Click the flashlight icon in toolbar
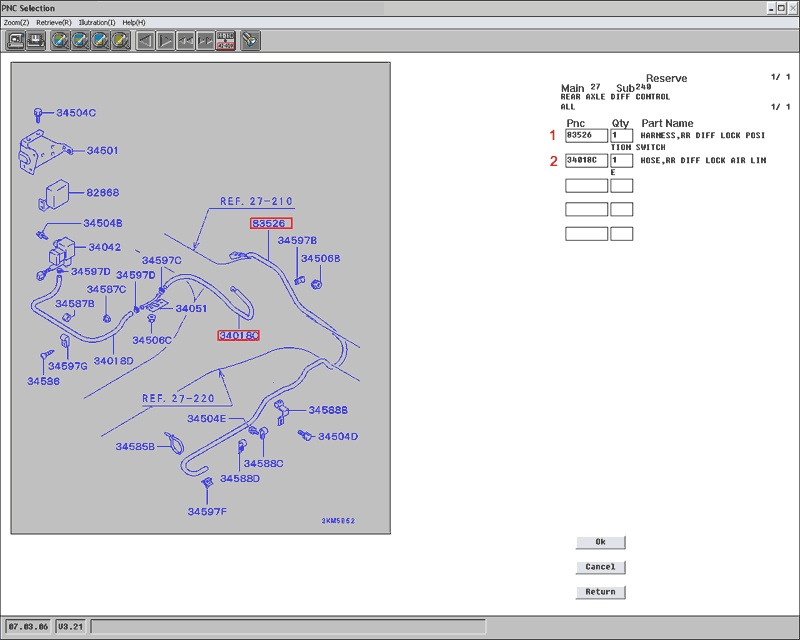 tap(250, 41)
